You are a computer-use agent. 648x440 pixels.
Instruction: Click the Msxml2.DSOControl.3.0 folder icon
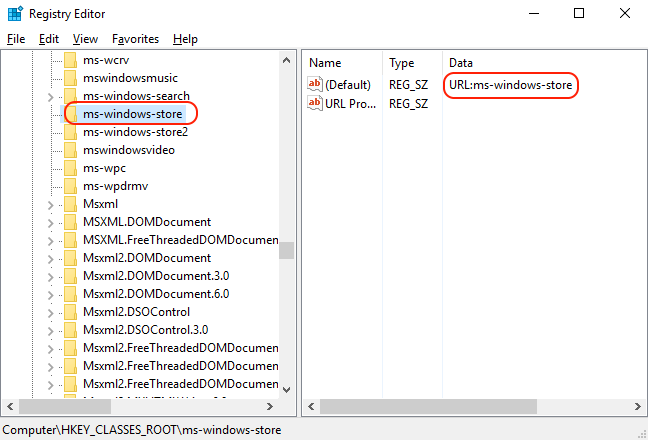click(70, 329)
